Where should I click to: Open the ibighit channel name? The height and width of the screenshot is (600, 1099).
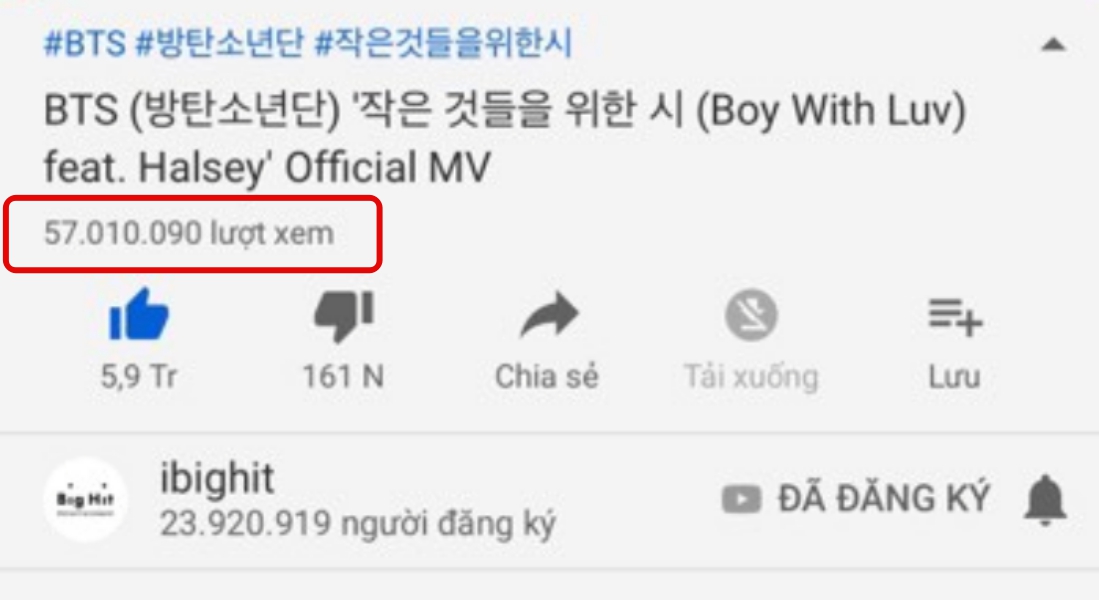[217, 479]
